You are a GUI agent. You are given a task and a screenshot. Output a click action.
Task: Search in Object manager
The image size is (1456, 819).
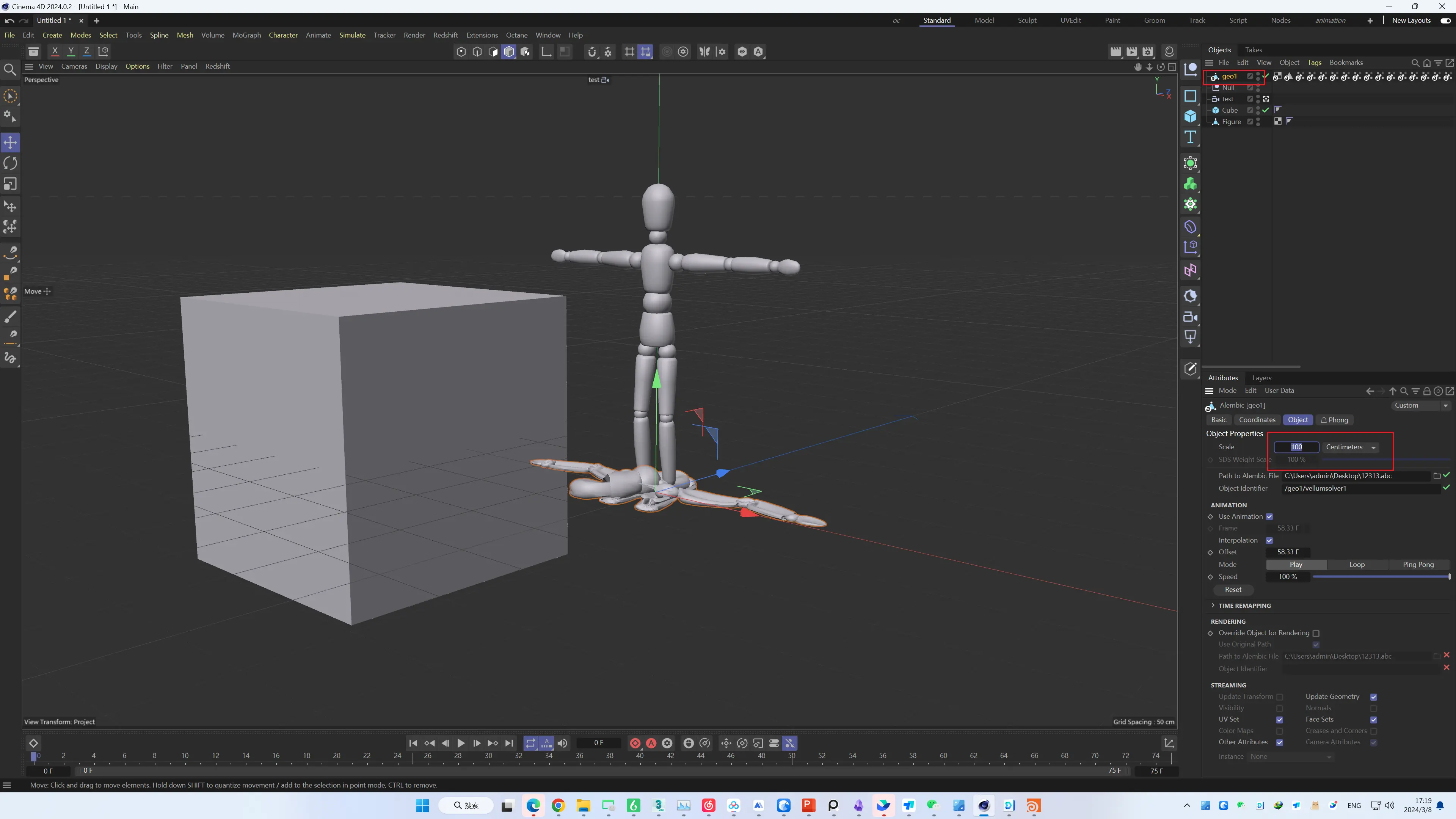pyautogui.click(x=1415, y=63)
